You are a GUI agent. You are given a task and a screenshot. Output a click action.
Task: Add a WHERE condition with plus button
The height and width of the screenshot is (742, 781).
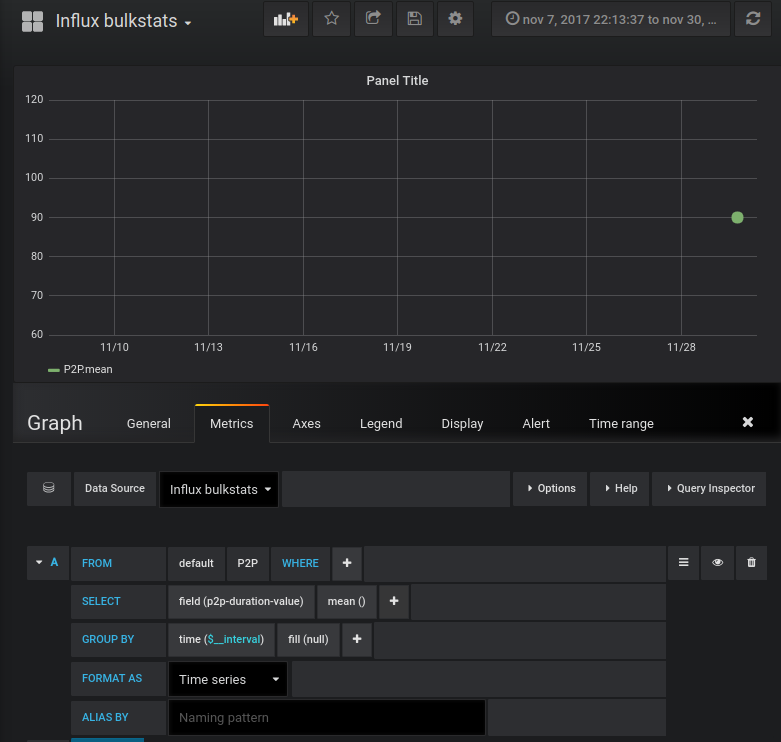347,563
